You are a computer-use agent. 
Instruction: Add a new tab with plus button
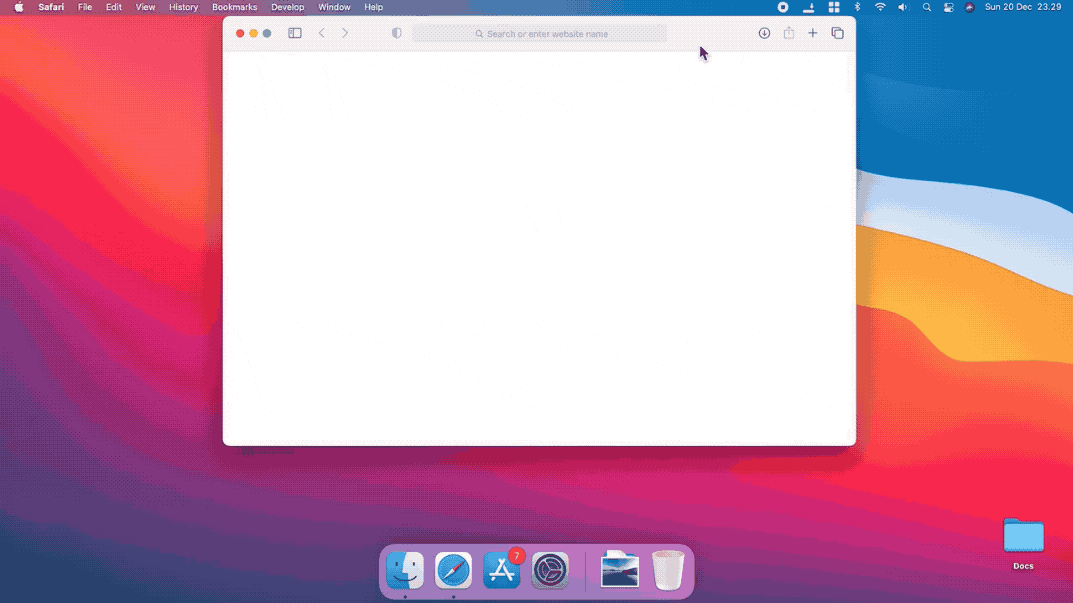coord(812,33)
